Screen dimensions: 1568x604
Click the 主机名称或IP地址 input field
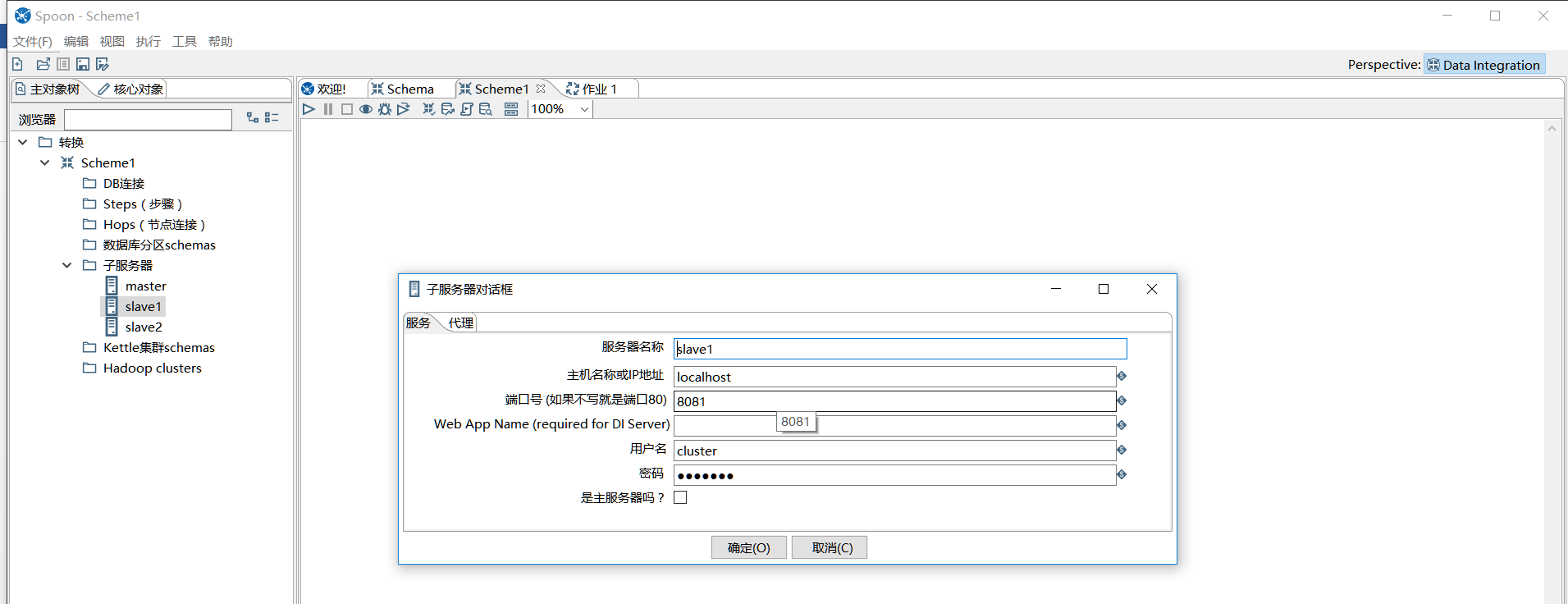click(894, 377)
